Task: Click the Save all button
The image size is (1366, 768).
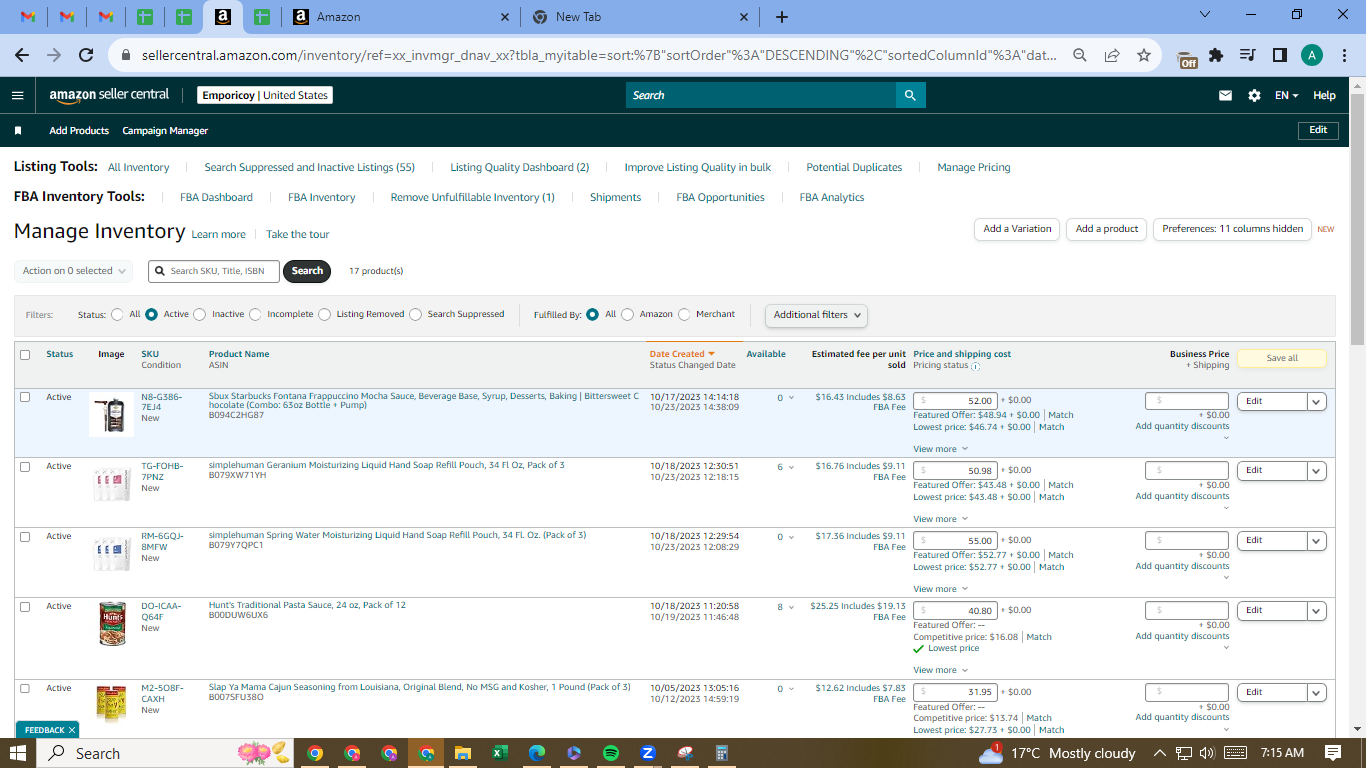Action: click(1282, 358)
